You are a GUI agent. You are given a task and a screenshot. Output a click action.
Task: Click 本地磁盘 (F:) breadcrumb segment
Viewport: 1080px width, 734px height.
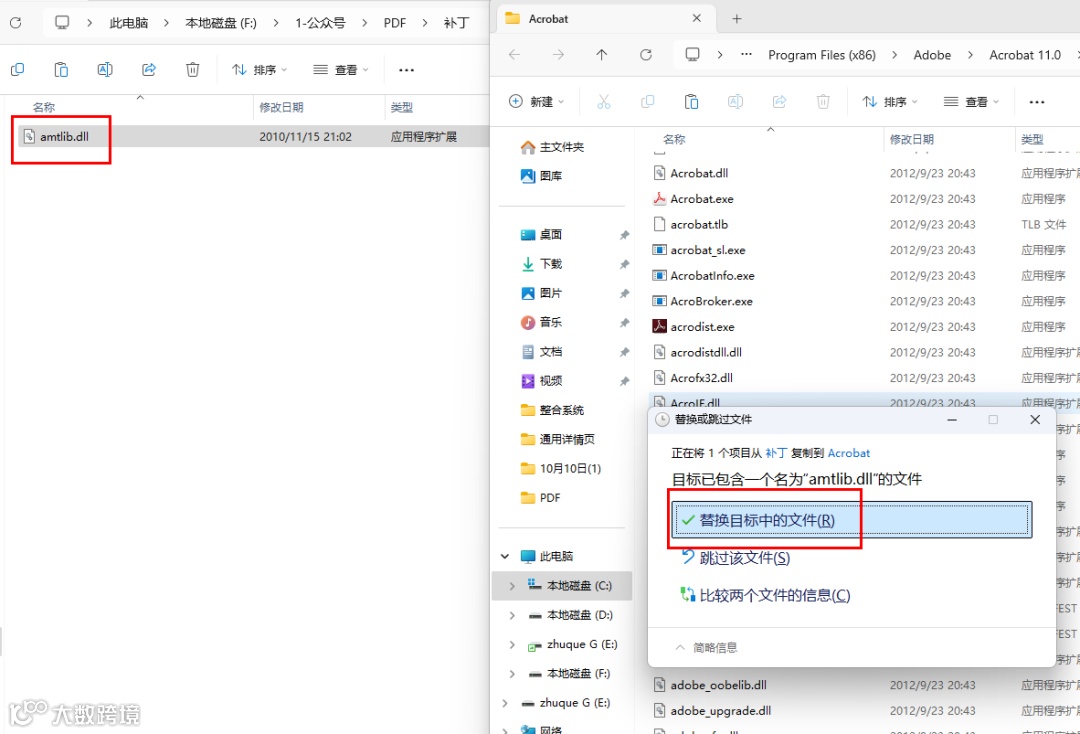pyautogui.click(x=220, y=23)
